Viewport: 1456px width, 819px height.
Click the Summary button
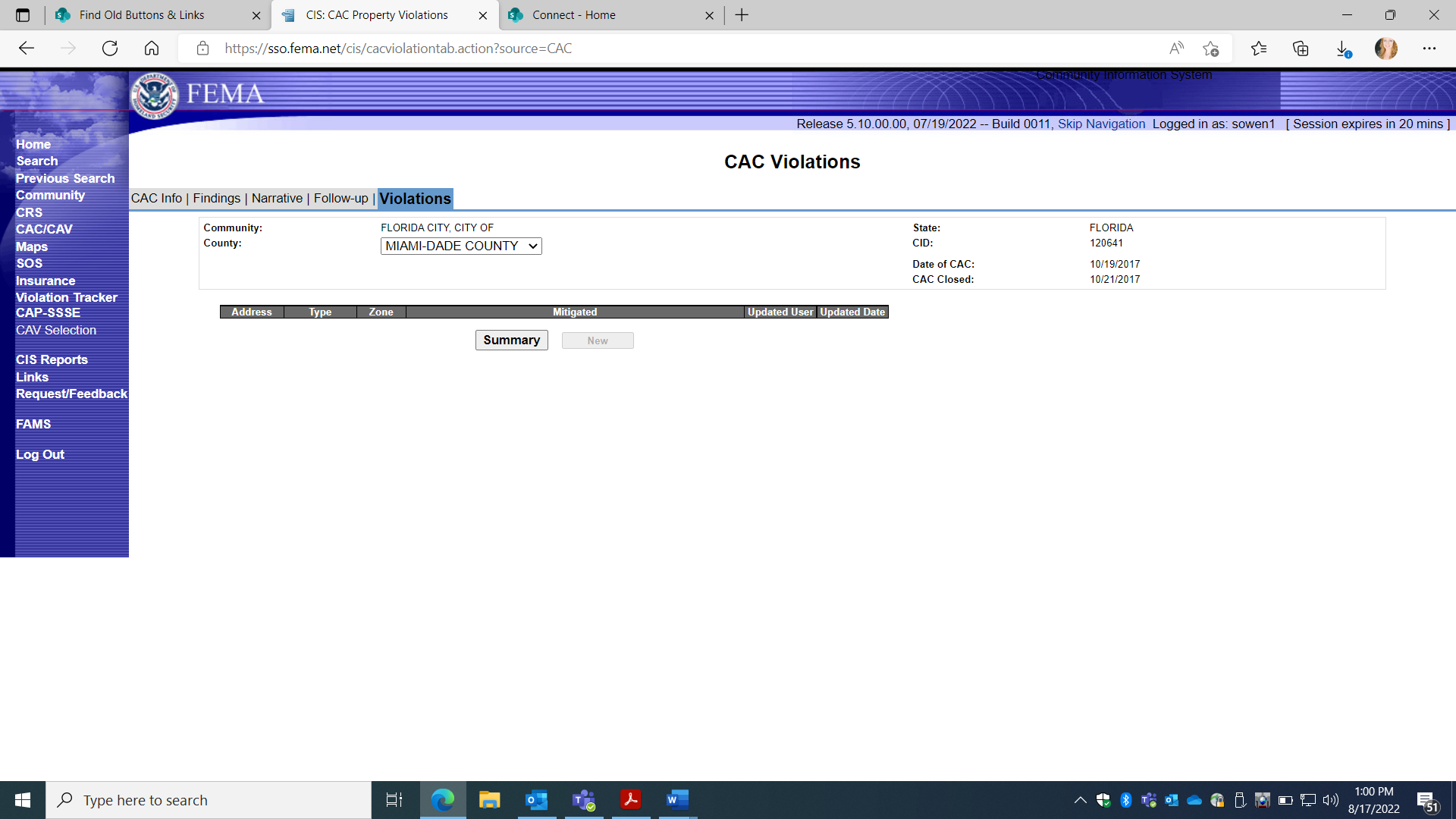511,340
